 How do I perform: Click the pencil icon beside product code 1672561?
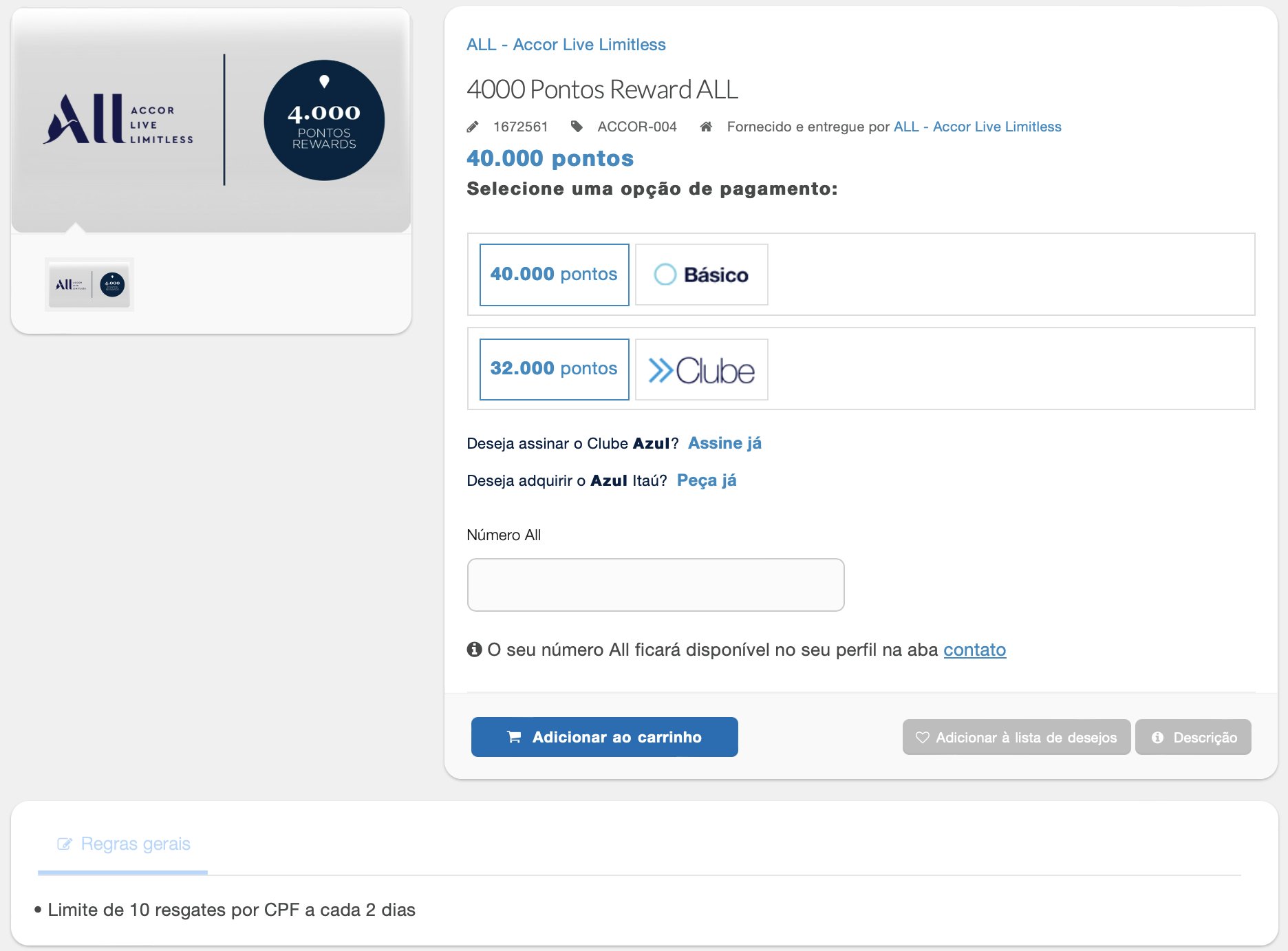click(473, 127)
